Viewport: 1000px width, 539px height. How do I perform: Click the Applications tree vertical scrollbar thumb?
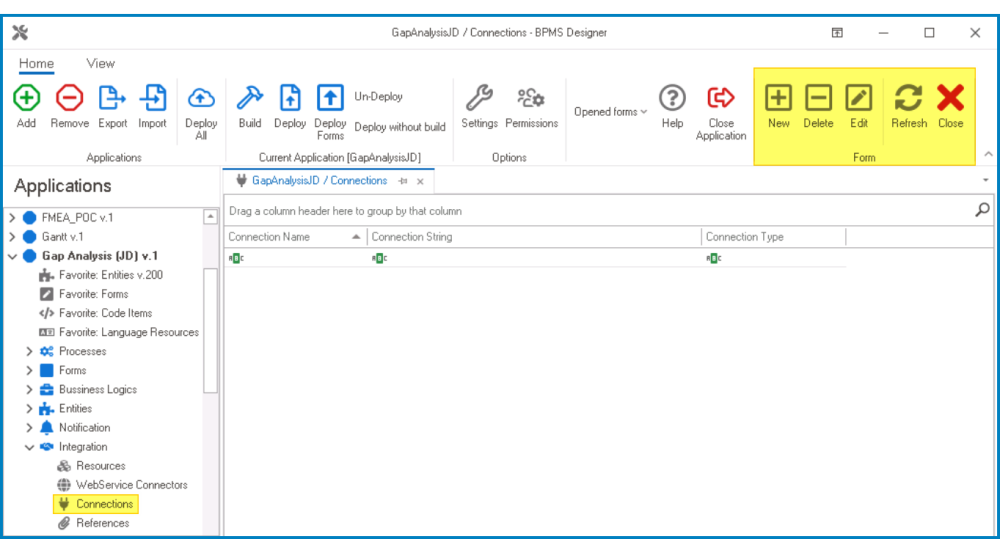tap(210, 330)
